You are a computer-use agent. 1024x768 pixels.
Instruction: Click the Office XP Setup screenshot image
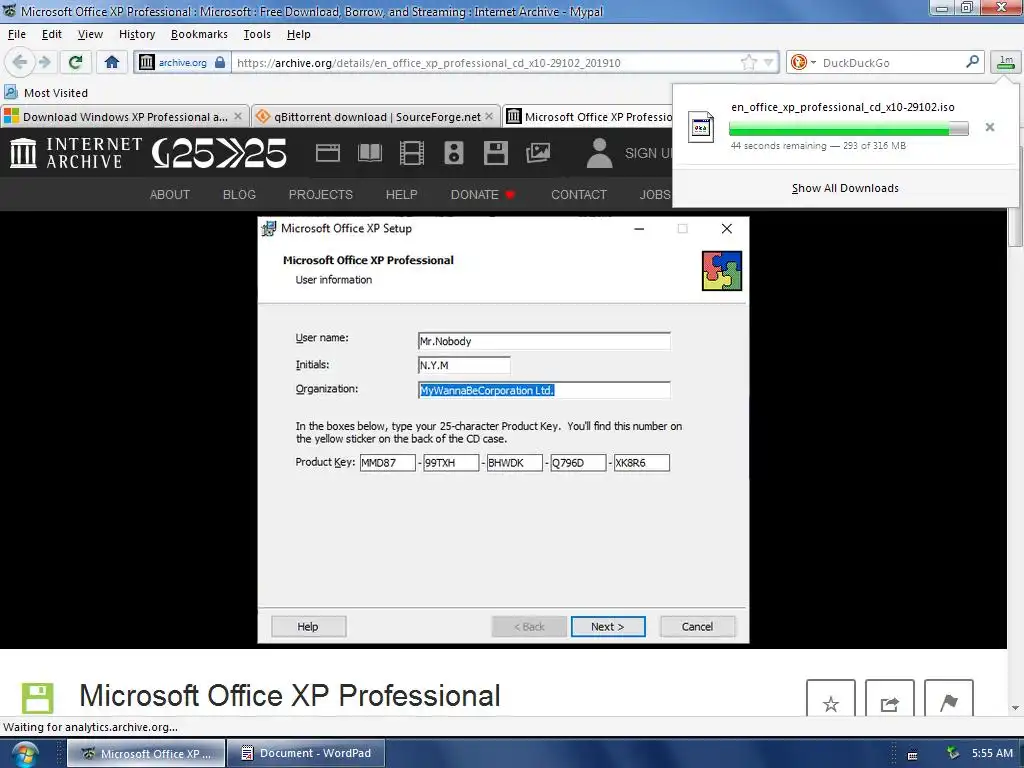coord(503,430)
